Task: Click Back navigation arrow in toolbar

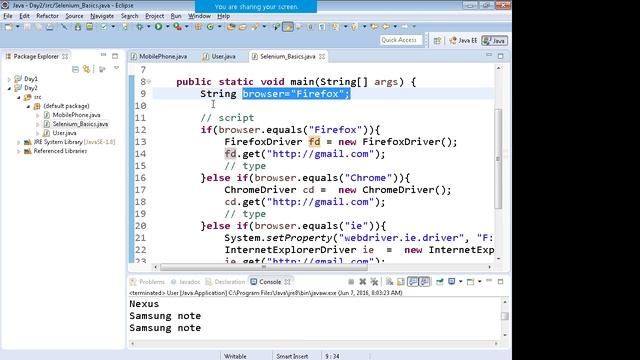Action: [x=386, y=27]
